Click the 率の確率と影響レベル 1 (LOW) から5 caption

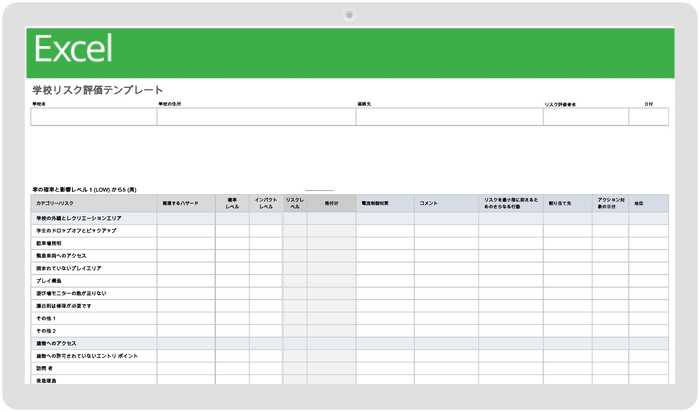[84, 190]
